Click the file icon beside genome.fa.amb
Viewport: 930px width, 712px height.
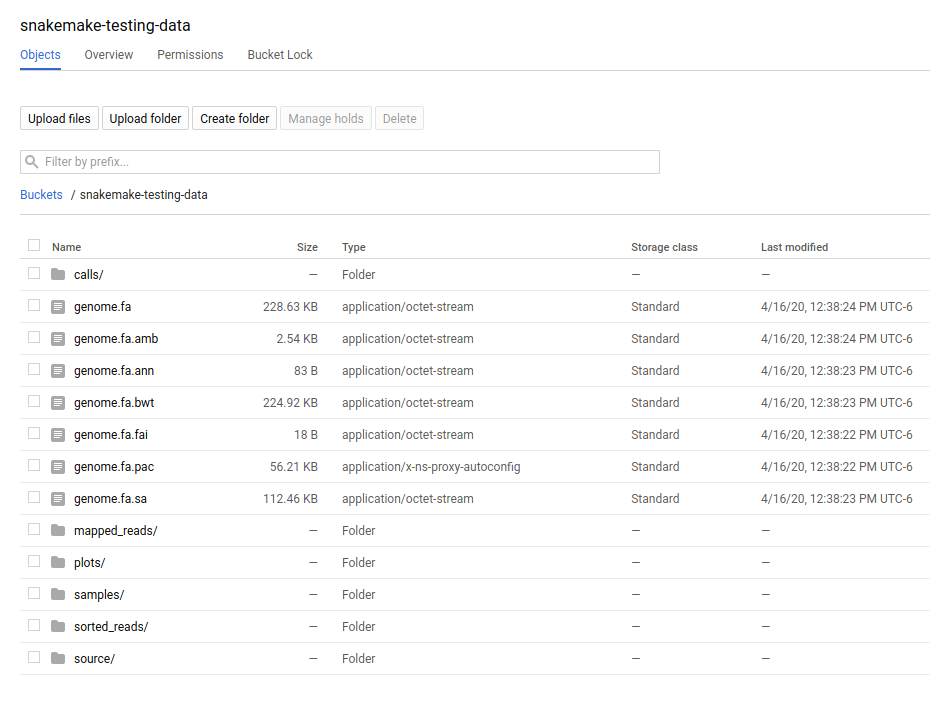tap(58, 339)
